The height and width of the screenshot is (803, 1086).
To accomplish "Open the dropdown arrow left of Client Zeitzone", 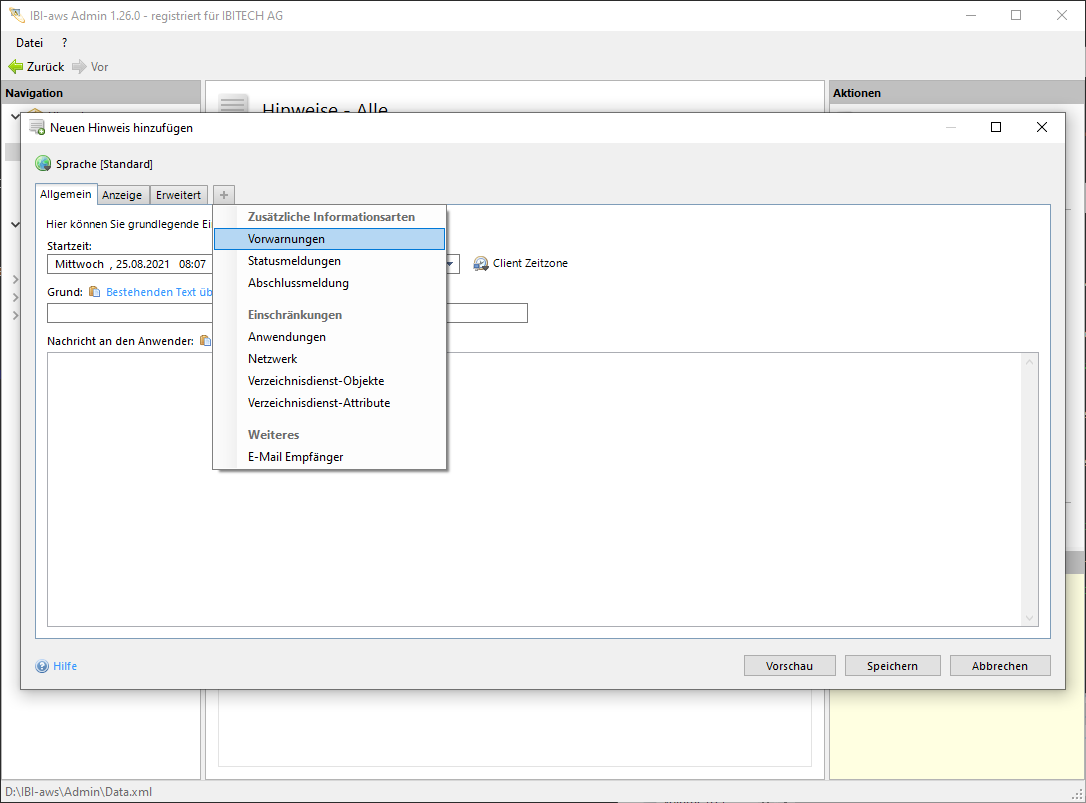I will point(452,265).
